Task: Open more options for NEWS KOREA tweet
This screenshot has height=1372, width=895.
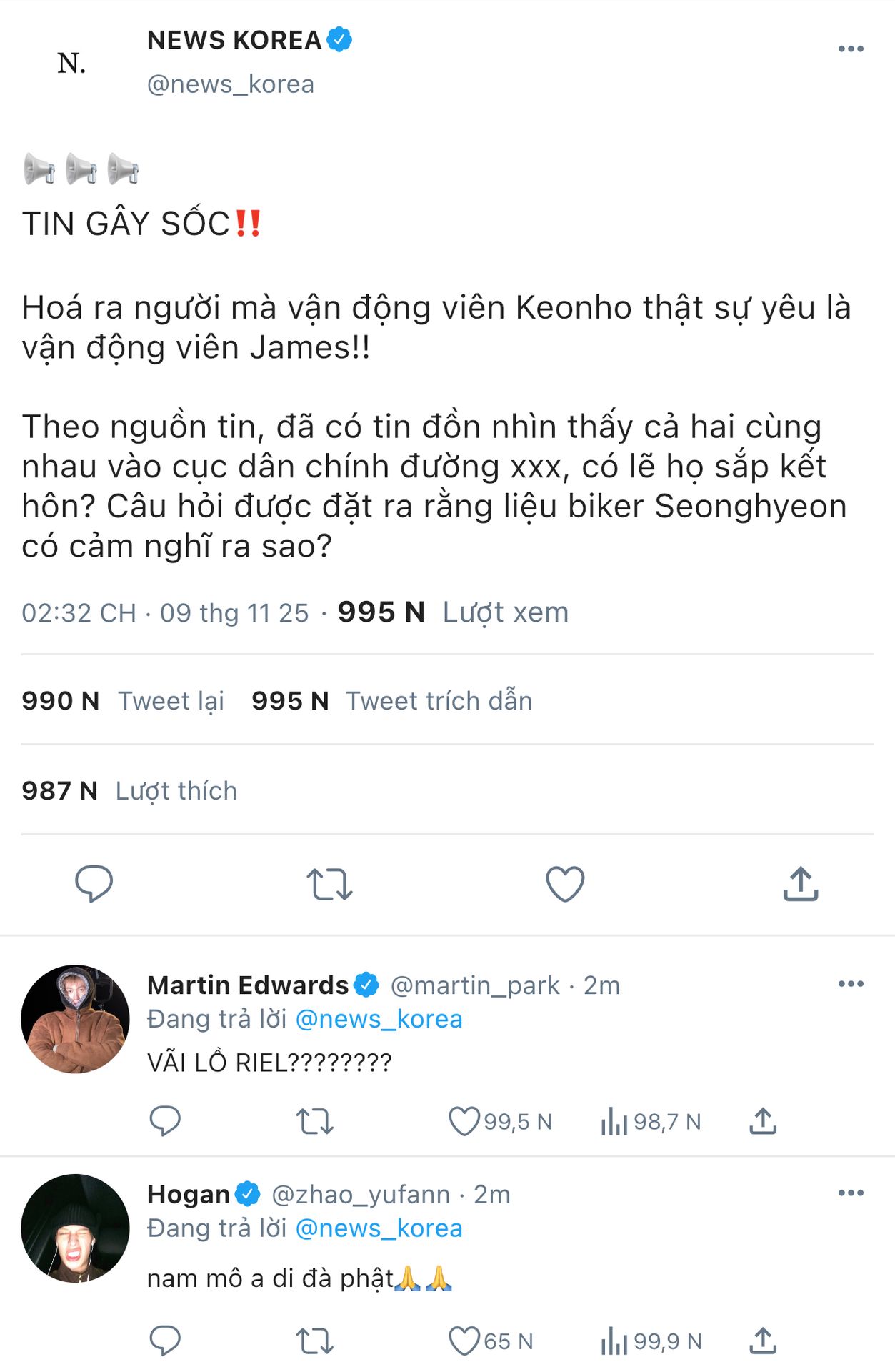Action: click(x=850, y=49)
